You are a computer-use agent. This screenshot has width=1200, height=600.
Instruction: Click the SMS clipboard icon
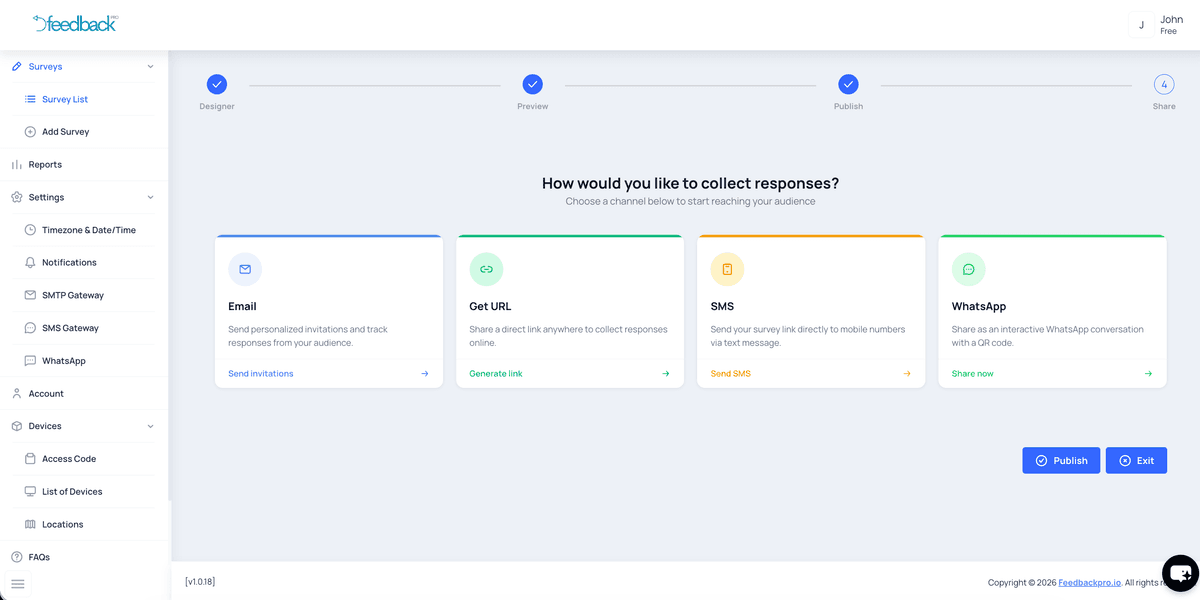[x=727, y=269]
